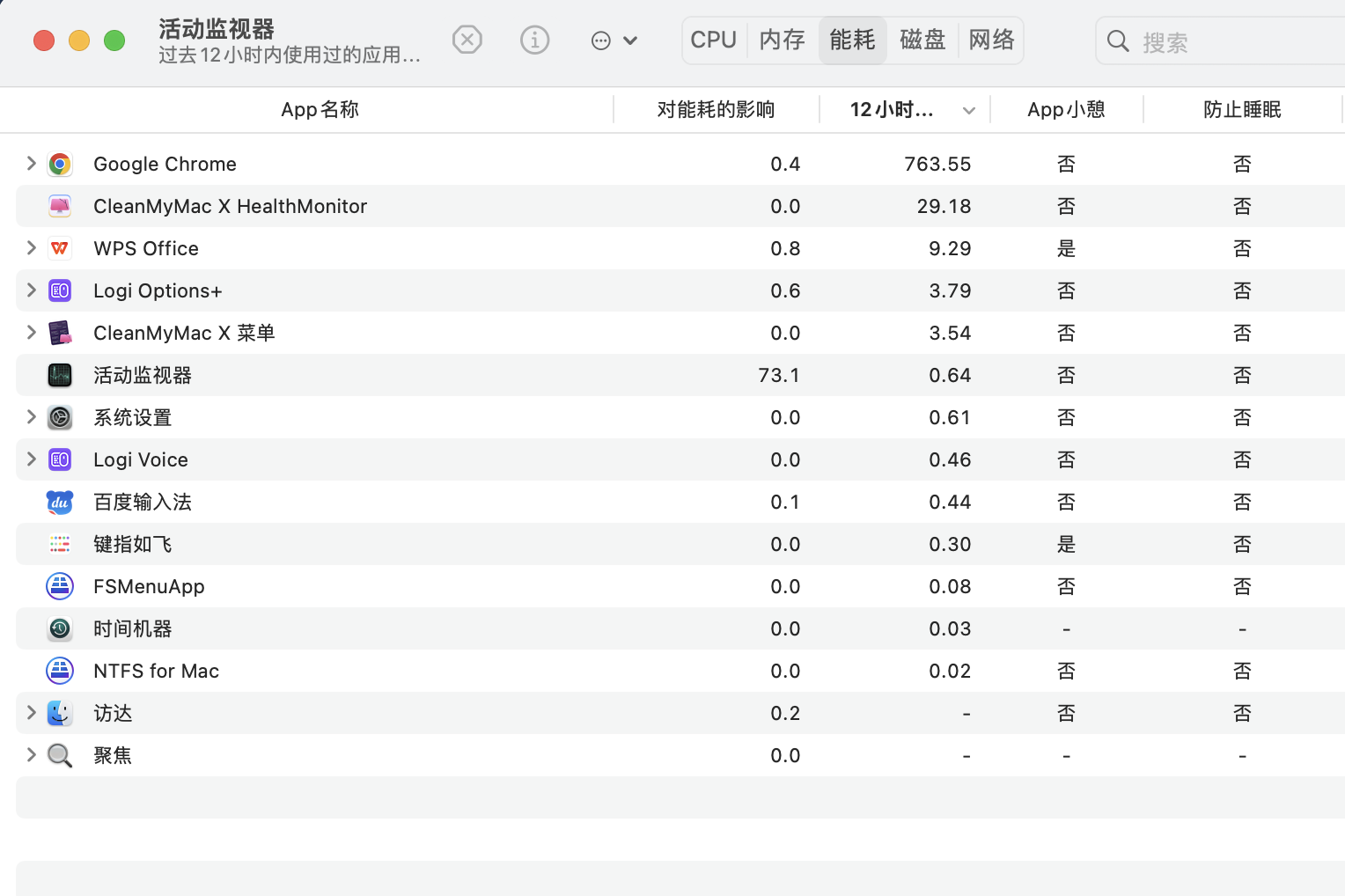
Task: Click the stop process (X) toolbar icon
Action: [x=467, y=40]
